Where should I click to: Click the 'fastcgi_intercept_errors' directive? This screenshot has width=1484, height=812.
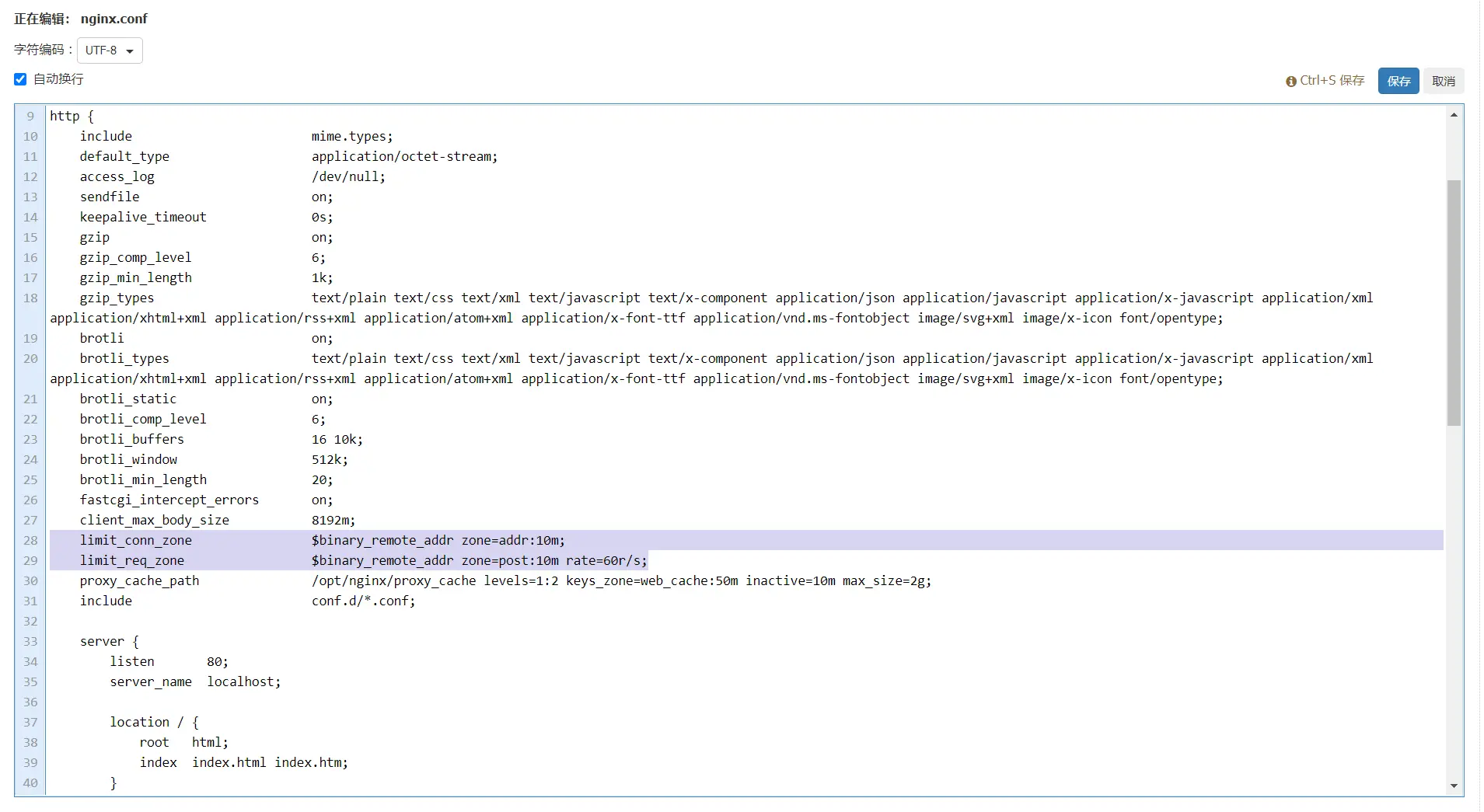point(169,500)
